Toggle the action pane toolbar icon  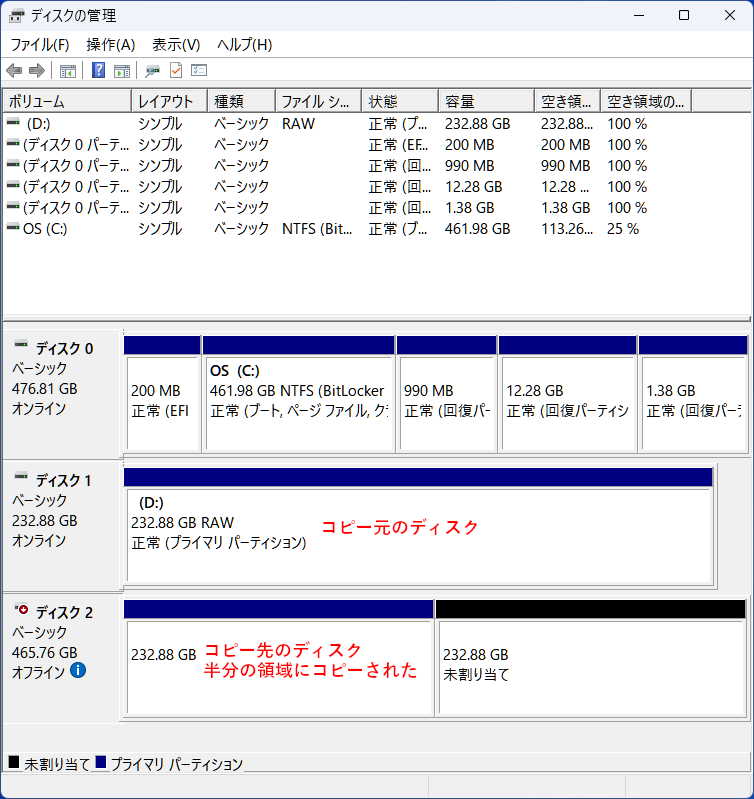tap(122, 71)
